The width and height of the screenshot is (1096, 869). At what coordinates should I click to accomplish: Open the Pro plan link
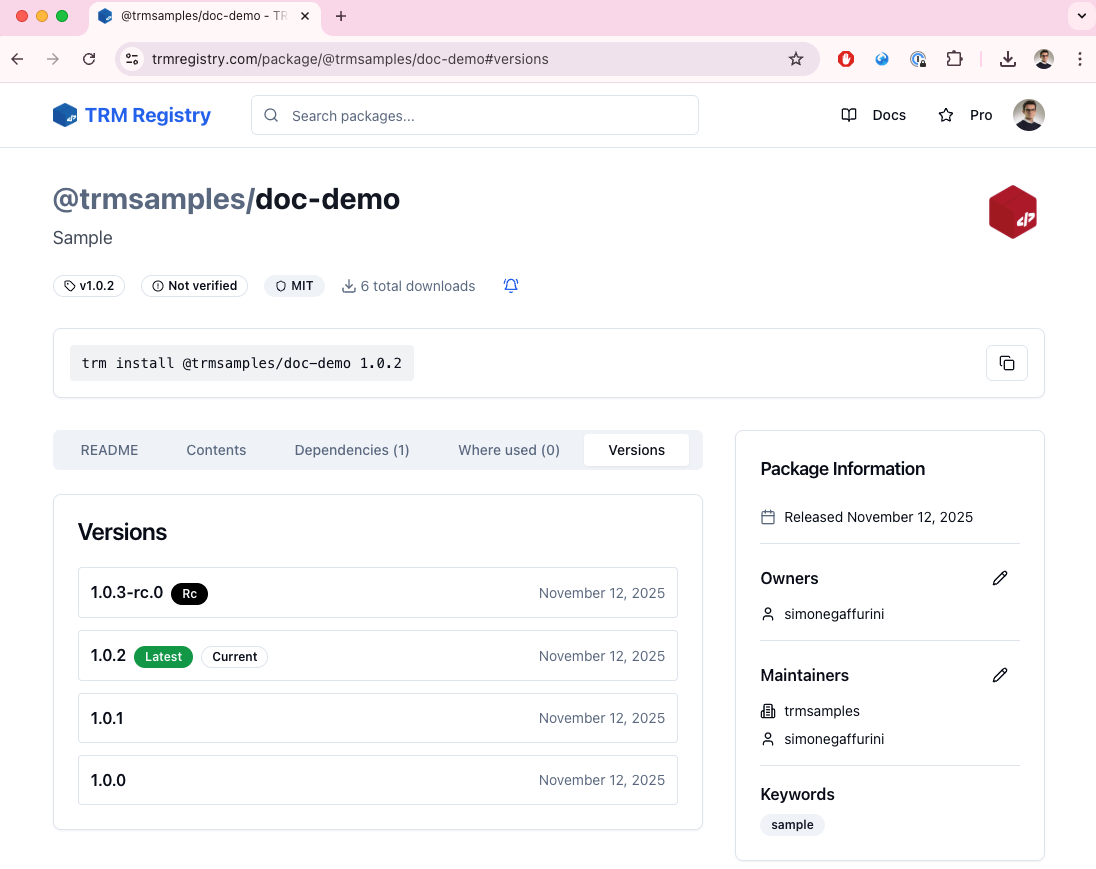(x=965, y=115)
